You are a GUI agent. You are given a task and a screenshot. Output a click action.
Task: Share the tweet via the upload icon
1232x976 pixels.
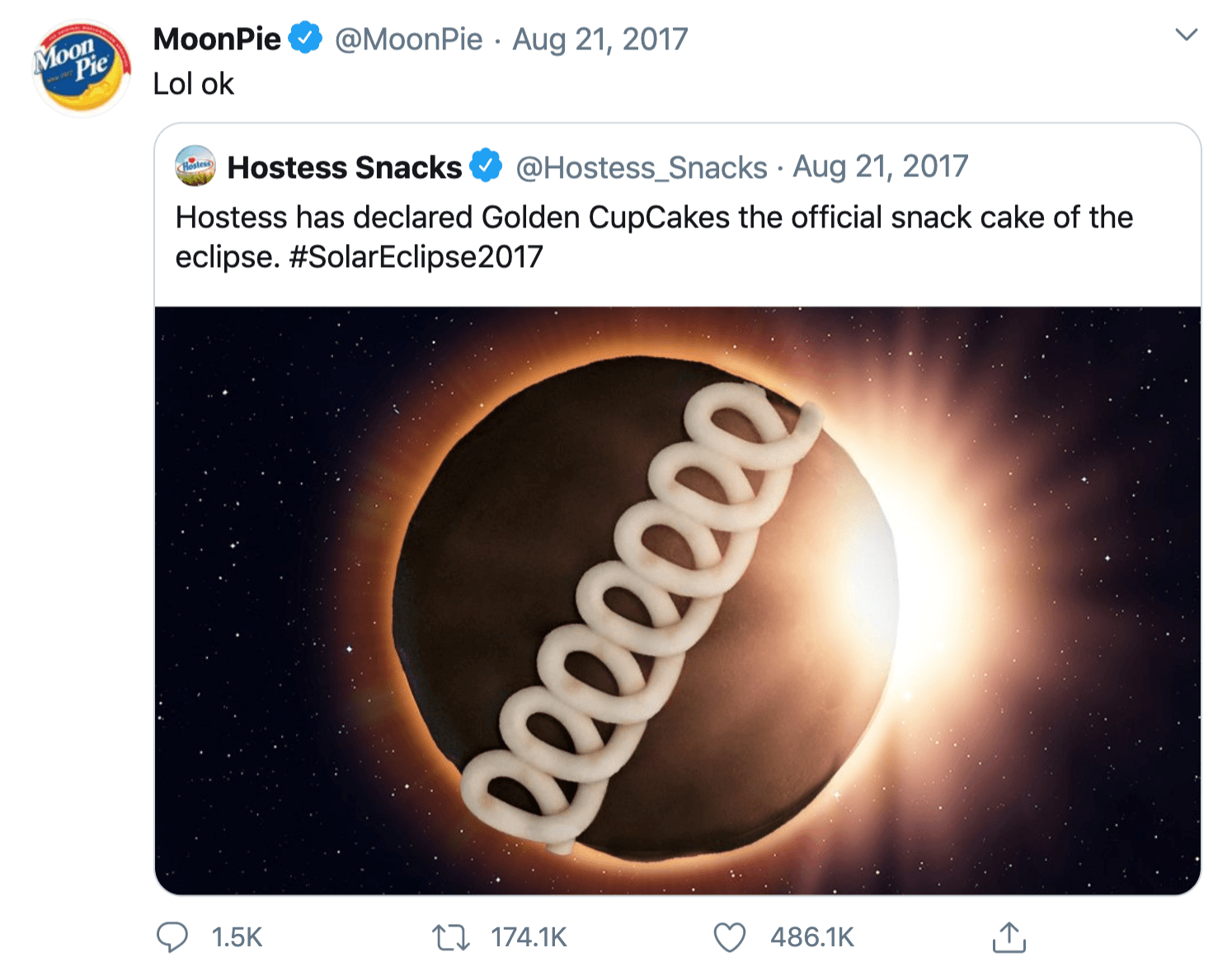pos(1010,936)
